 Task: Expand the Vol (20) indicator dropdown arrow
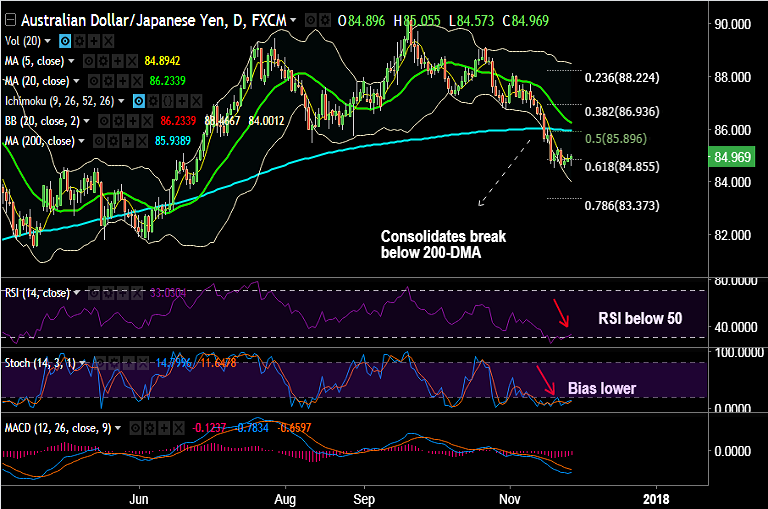(x=48, y=41)
